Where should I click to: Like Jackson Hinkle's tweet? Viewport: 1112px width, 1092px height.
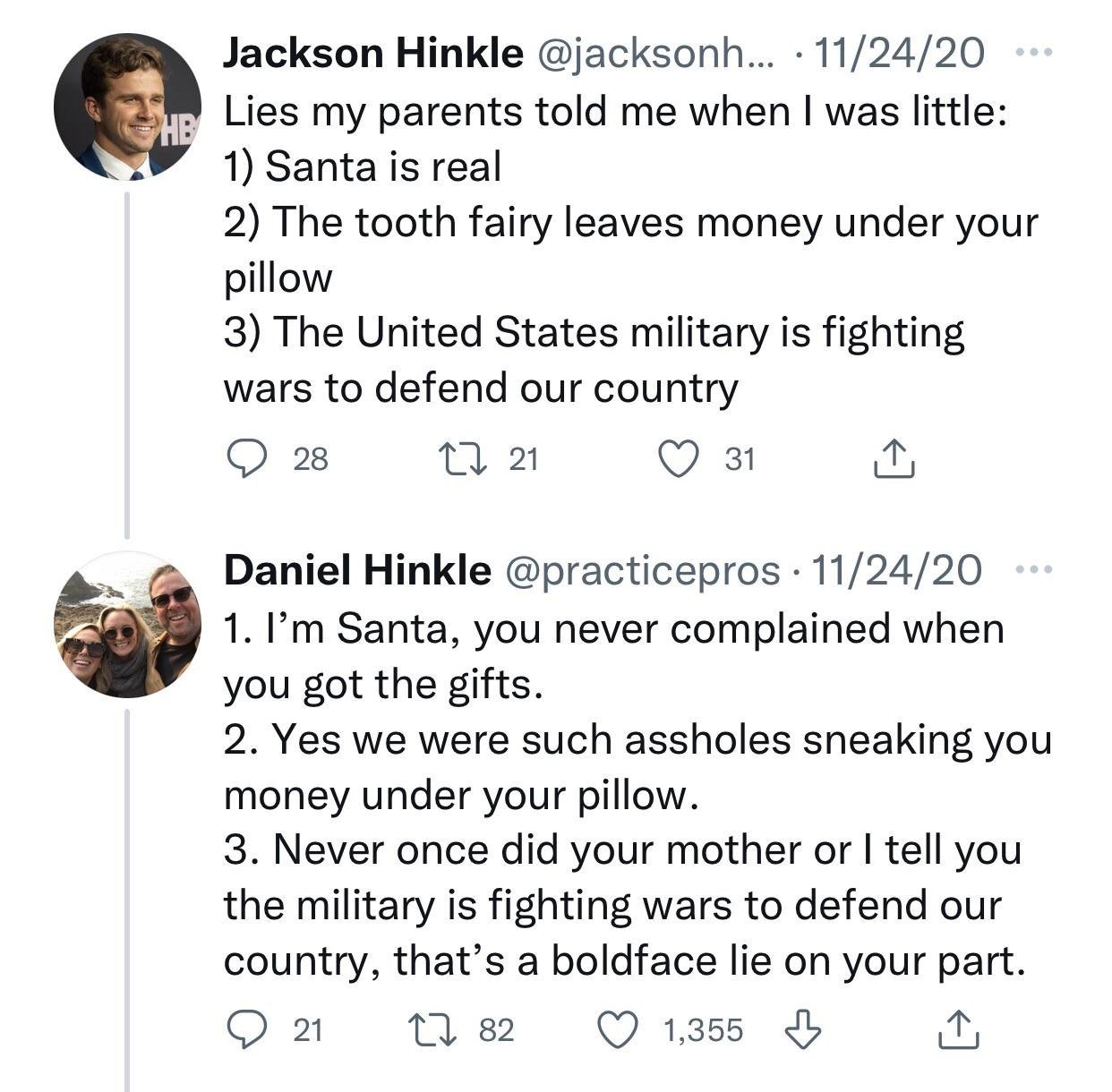pos(678,459)
